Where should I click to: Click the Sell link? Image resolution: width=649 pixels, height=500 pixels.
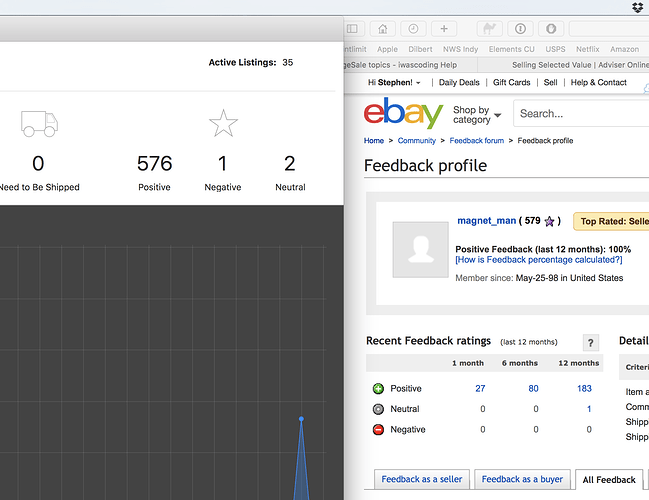550,82
